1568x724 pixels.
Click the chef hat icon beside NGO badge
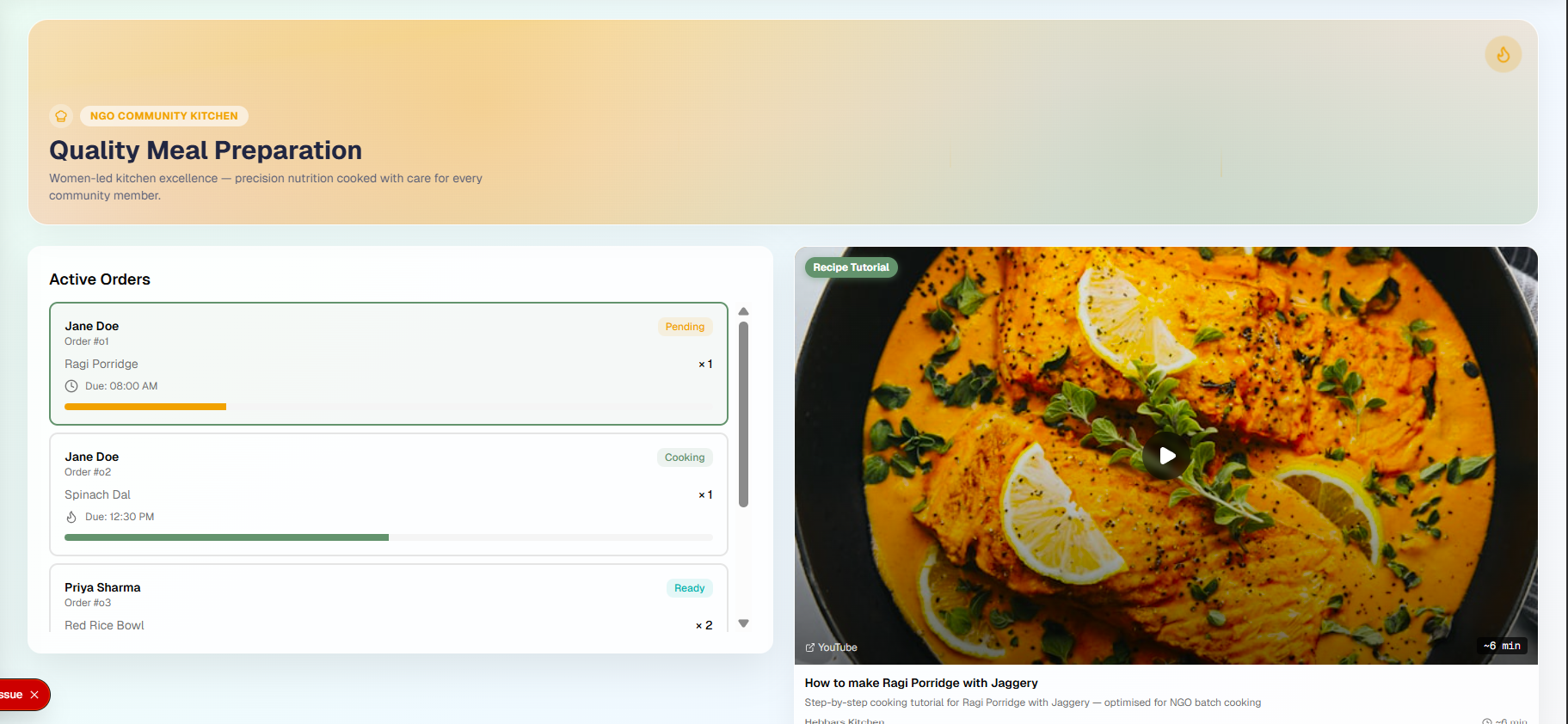coord(61,116)
